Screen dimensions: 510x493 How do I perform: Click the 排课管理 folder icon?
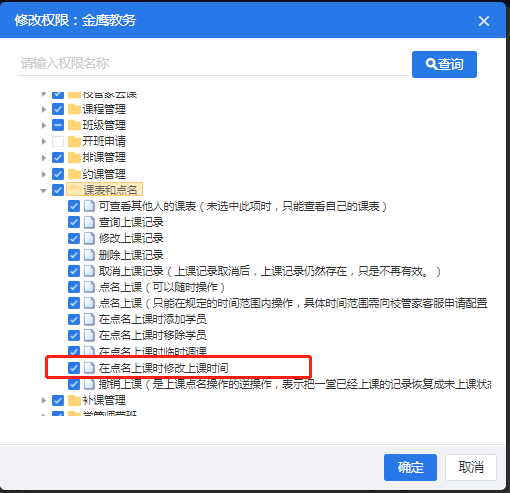[x=74, y=157]
